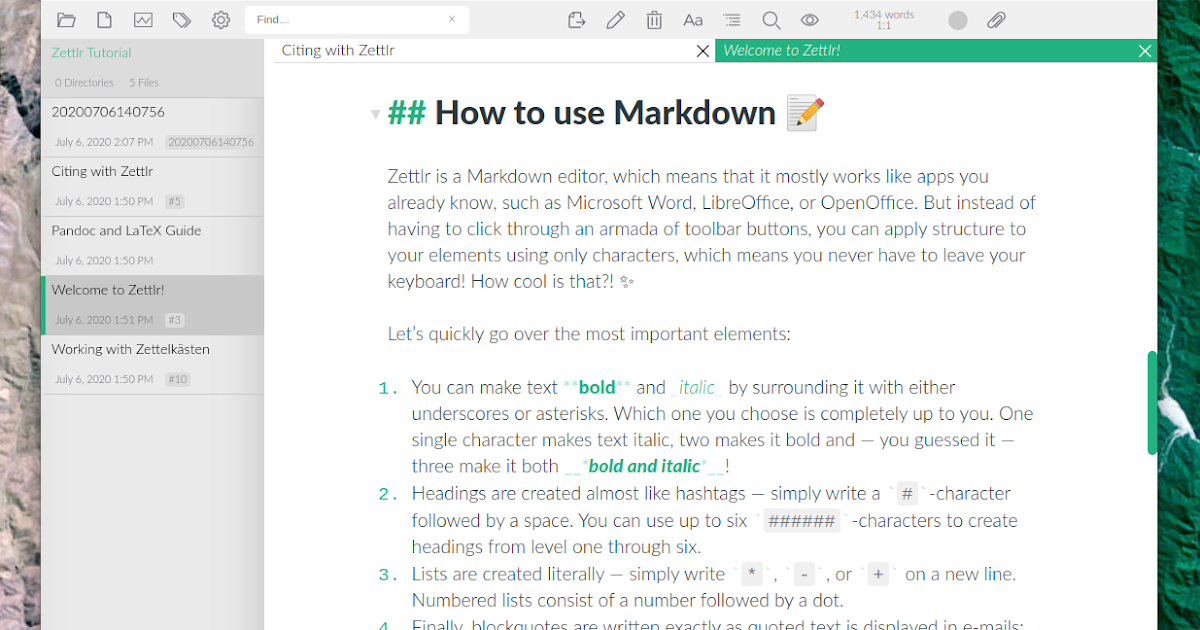Click the editor's vertical scrollbar thumb
This screenshot has height=630, width=1200.
point(1152,402)
